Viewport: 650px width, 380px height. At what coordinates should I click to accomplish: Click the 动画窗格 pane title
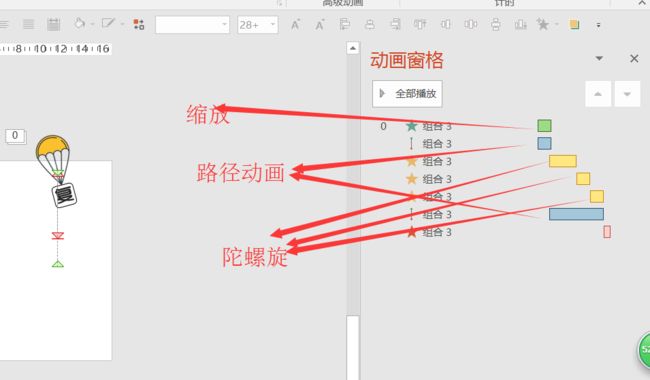[x=407, y=60]
